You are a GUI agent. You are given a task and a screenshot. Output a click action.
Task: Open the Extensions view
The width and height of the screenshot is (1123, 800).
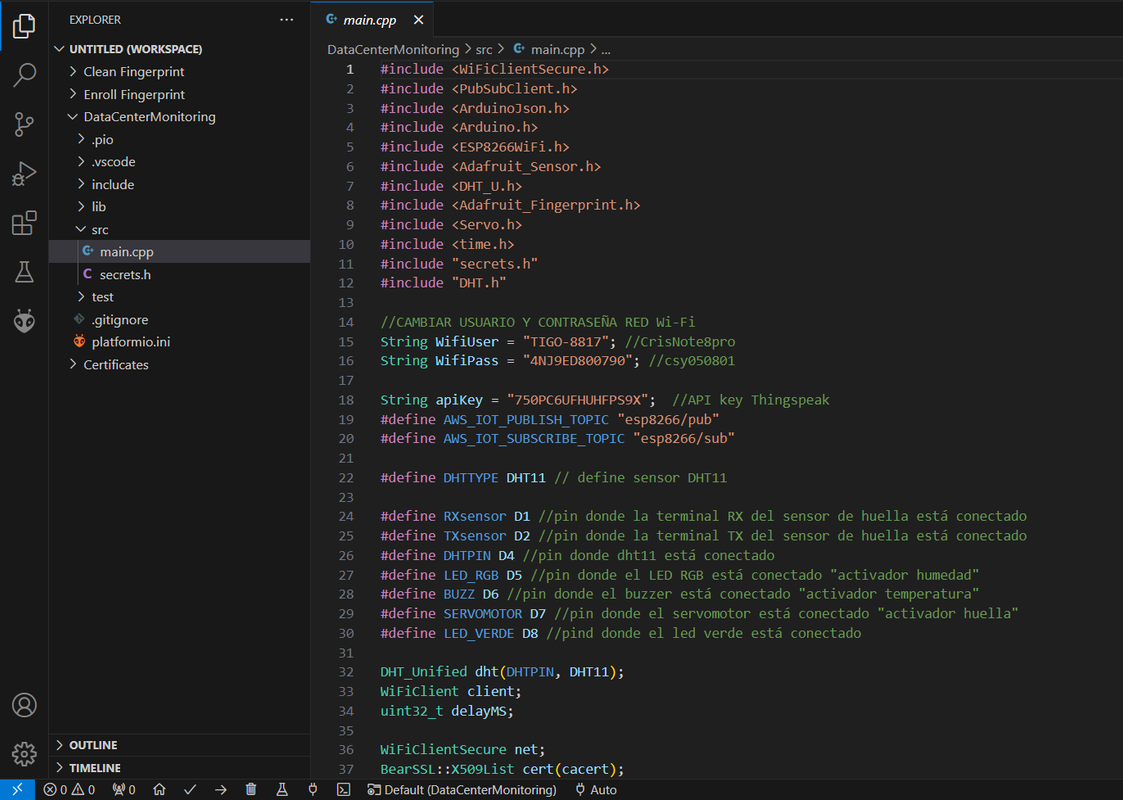click(x=24, y=223)
